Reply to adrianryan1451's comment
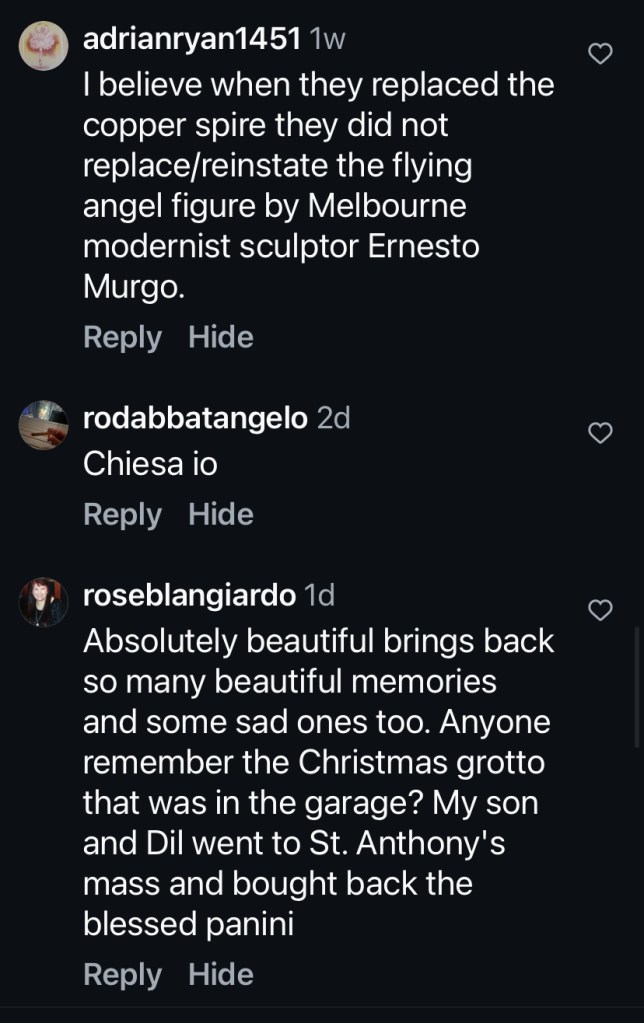 point(122,337)
